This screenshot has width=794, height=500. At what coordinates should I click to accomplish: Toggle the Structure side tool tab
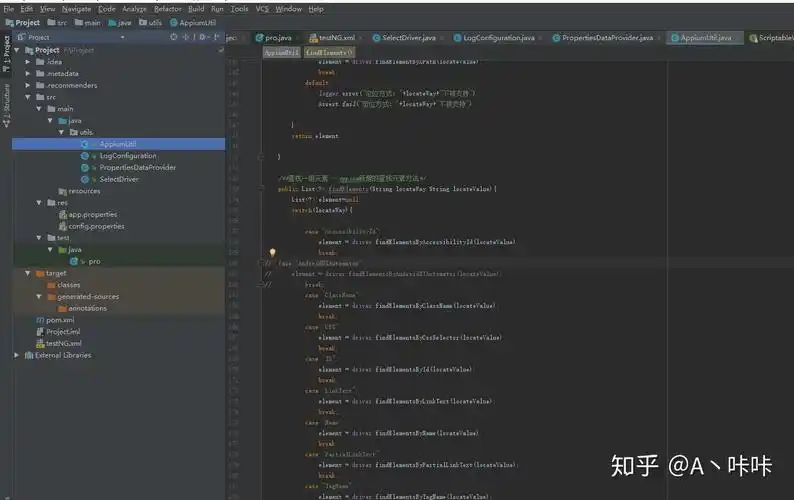coord(7,105)
